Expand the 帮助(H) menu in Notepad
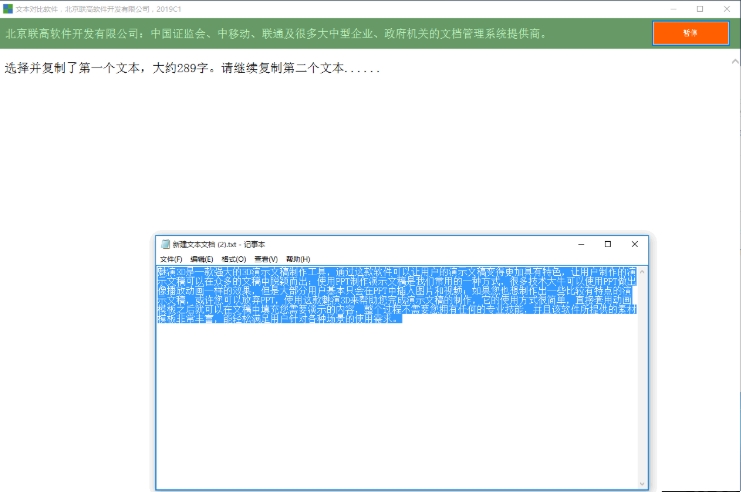The width and height of the screenshot is (741, 492). (298, 259)
